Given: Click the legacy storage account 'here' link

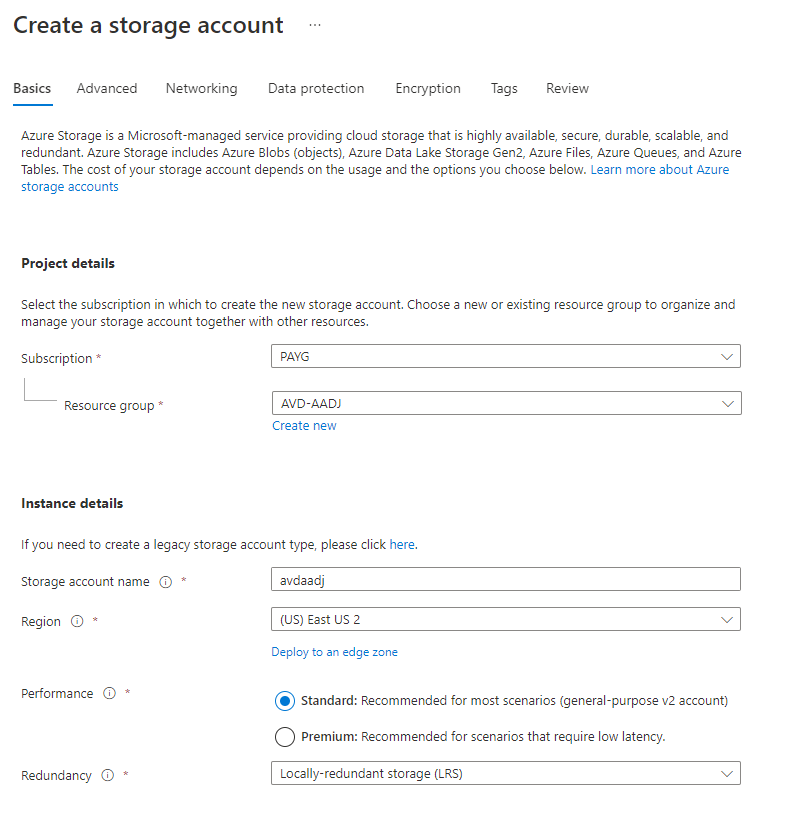Looking at the screenshot, I should 401,545.
